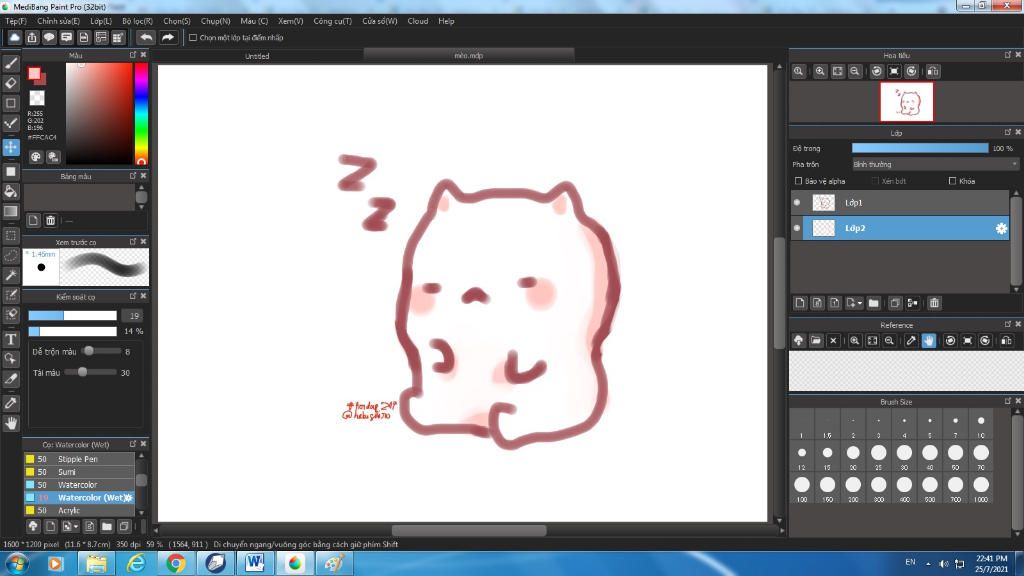
Task: Open the Bộ lọc(R) menu
Action: pyautogui.click(x=137, y=21)
